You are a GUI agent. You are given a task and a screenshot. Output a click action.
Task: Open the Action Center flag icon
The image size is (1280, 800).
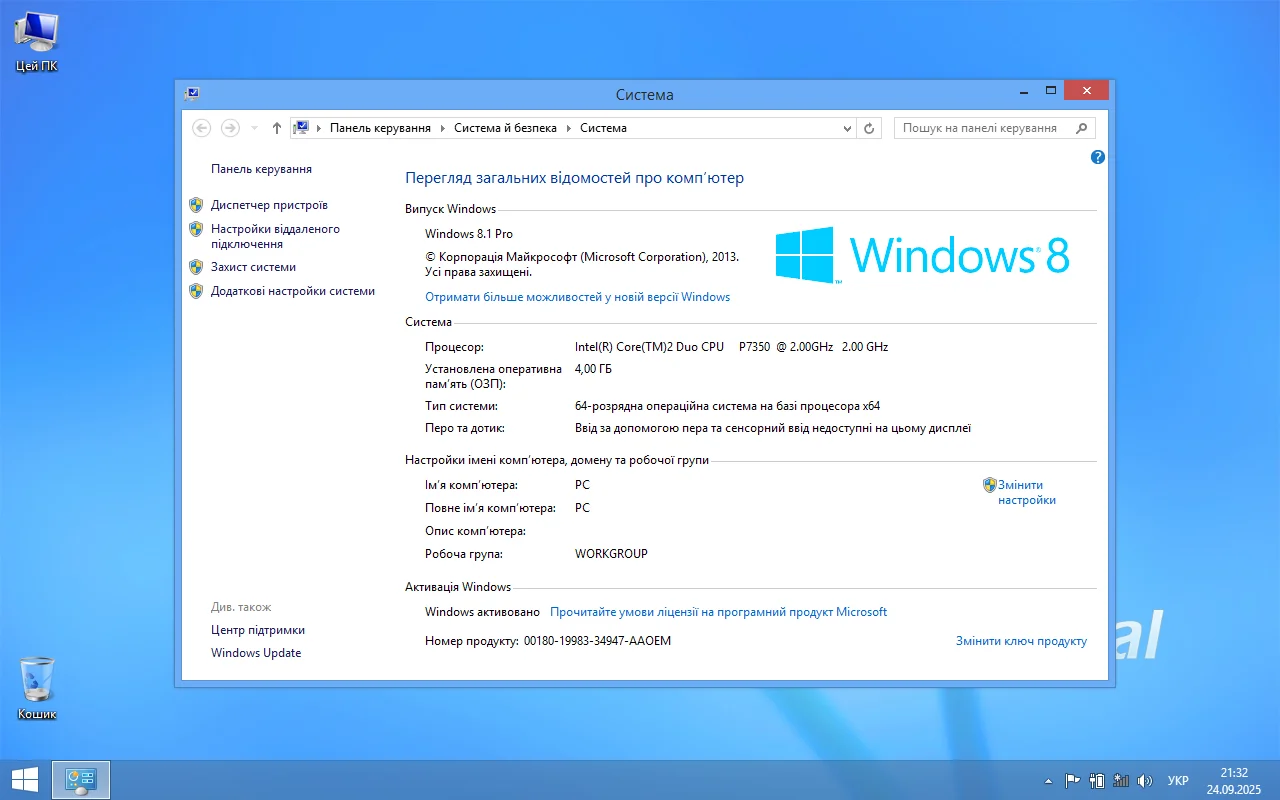pyautogui.click(x=1072, y=781)
